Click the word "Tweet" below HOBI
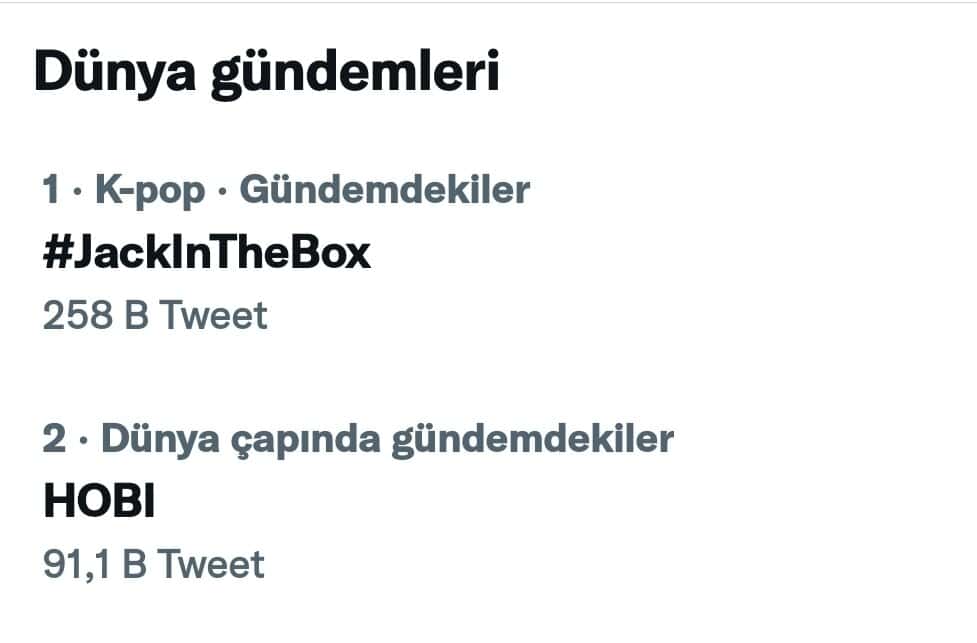This screenshot has height=643, width=977. 211,564
